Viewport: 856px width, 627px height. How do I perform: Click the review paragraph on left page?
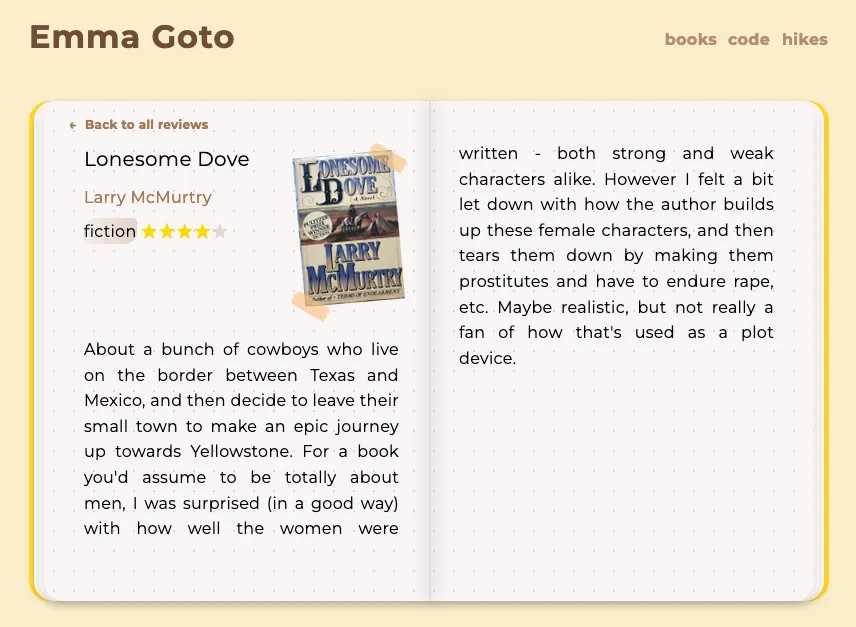[x=241, y=439]
